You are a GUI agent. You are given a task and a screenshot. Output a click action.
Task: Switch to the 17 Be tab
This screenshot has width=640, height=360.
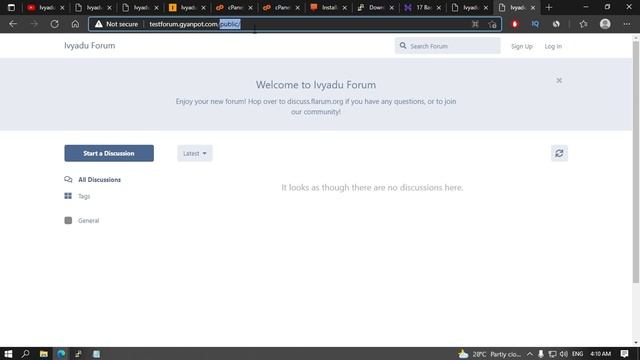click(x=423, y=7)
